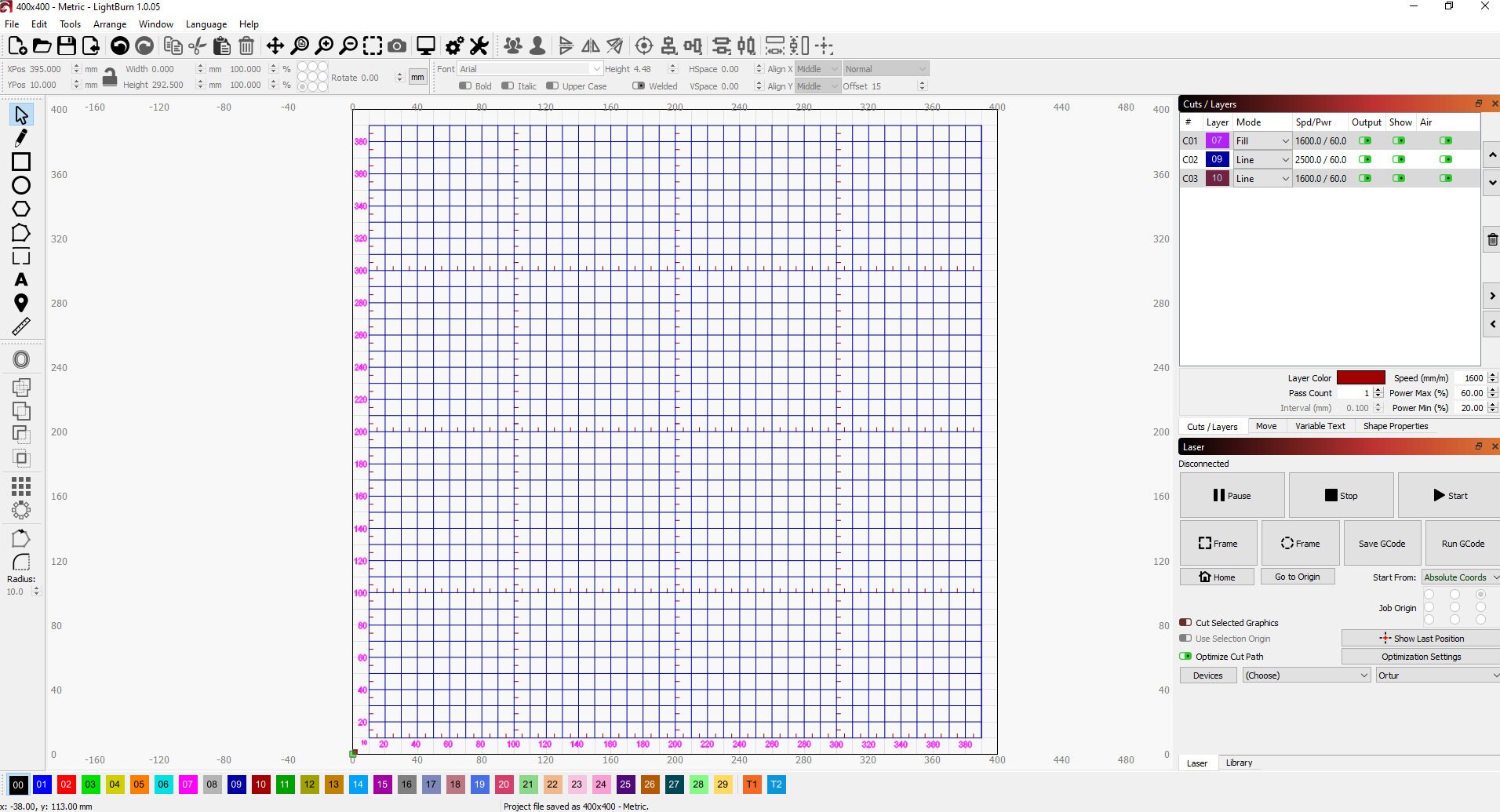This screenshot has width=1500, height=812.
Task: Toggle Bold text formatting
Action: click(464, 86)
